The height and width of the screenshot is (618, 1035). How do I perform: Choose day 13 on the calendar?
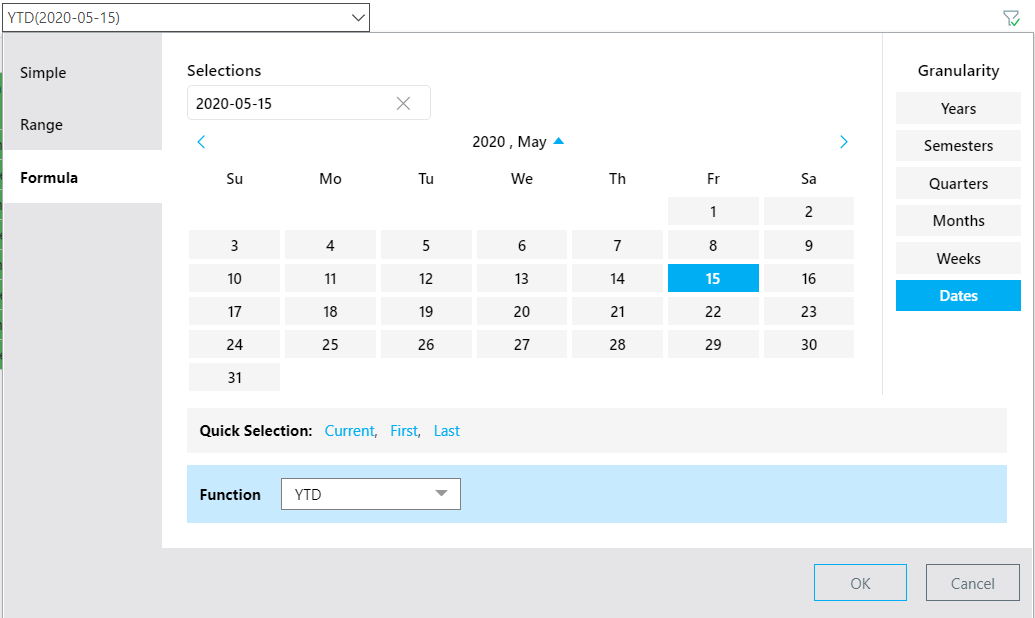pos(521,278)
